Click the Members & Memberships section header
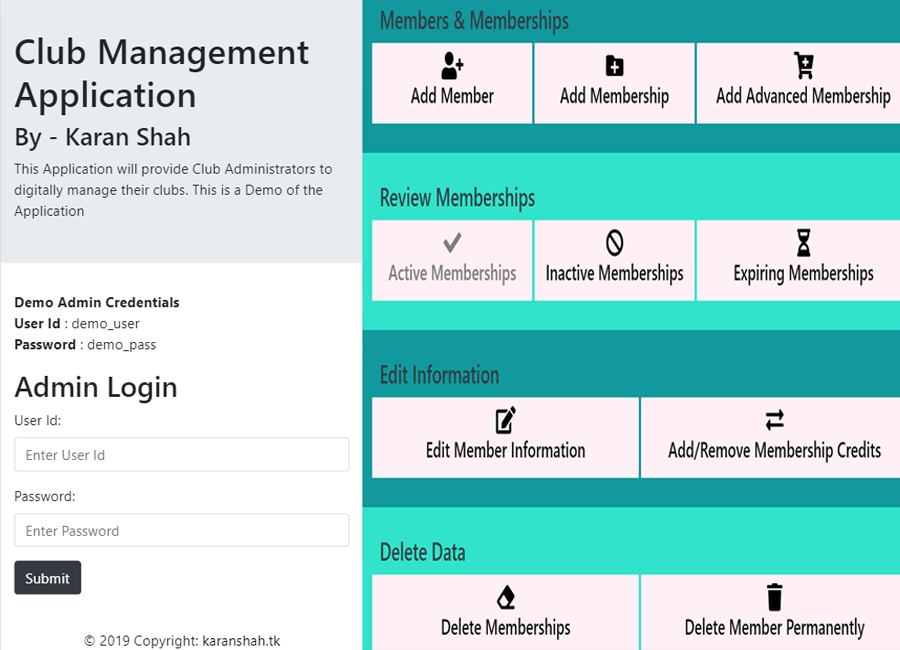 coord(471,21)
